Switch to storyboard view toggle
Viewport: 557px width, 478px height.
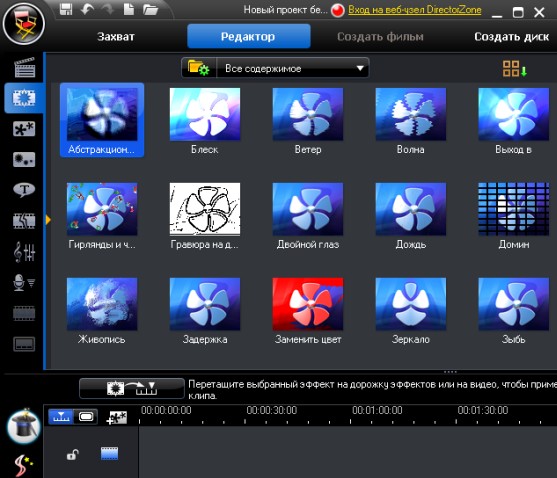pos(86,416)
